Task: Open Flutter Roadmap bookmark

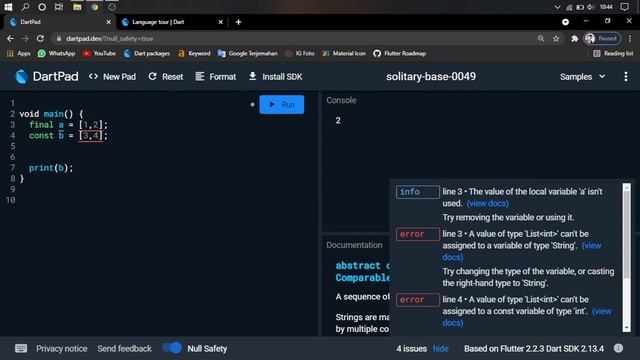Action: point(400,53)
